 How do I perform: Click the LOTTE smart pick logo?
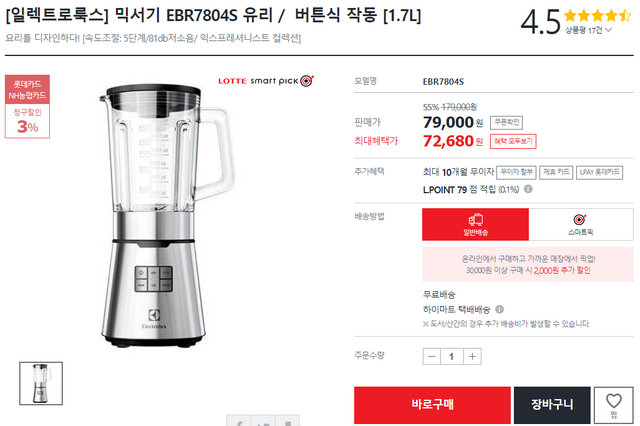click(x=266, y=81)
